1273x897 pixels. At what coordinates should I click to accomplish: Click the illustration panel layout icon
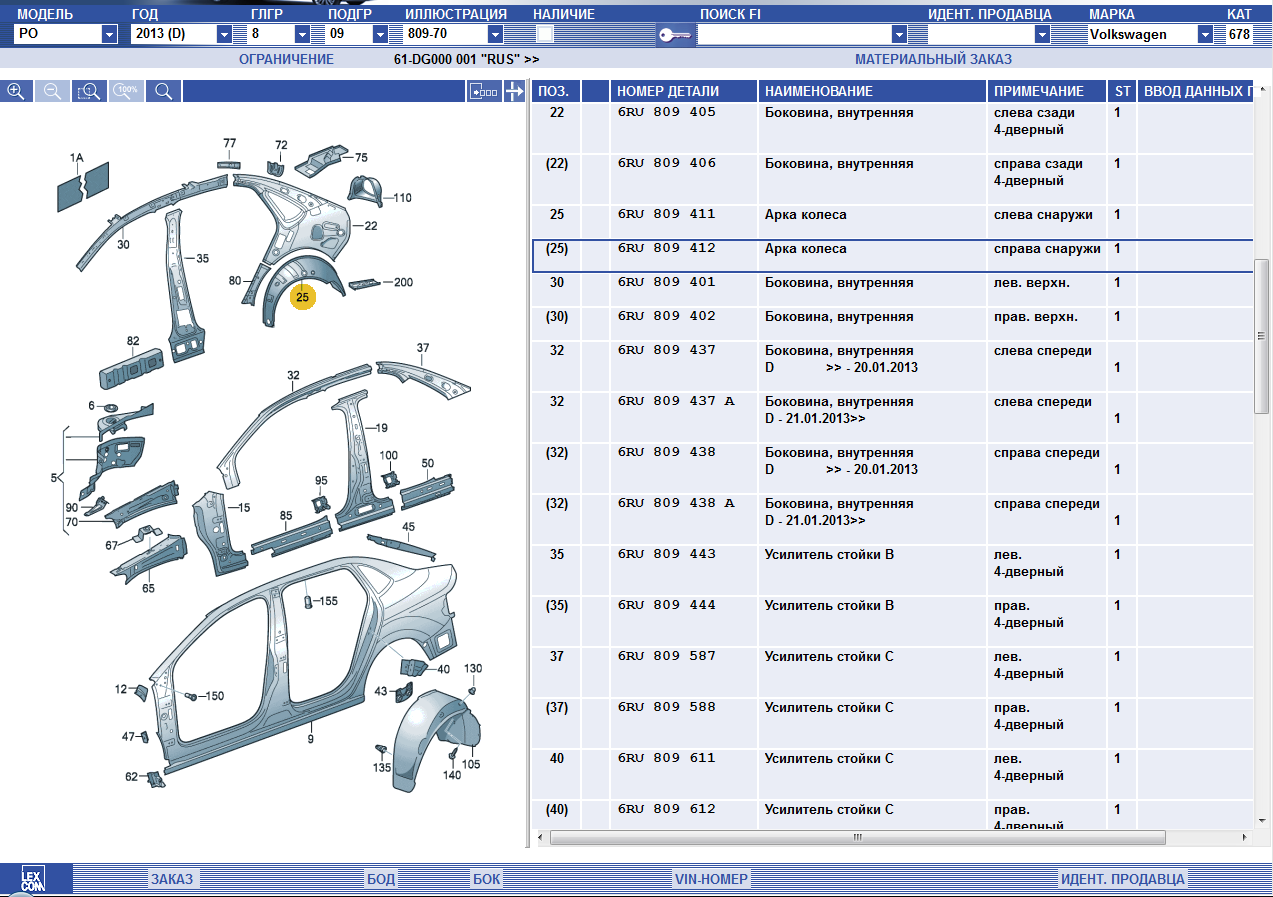coord(483,92)
